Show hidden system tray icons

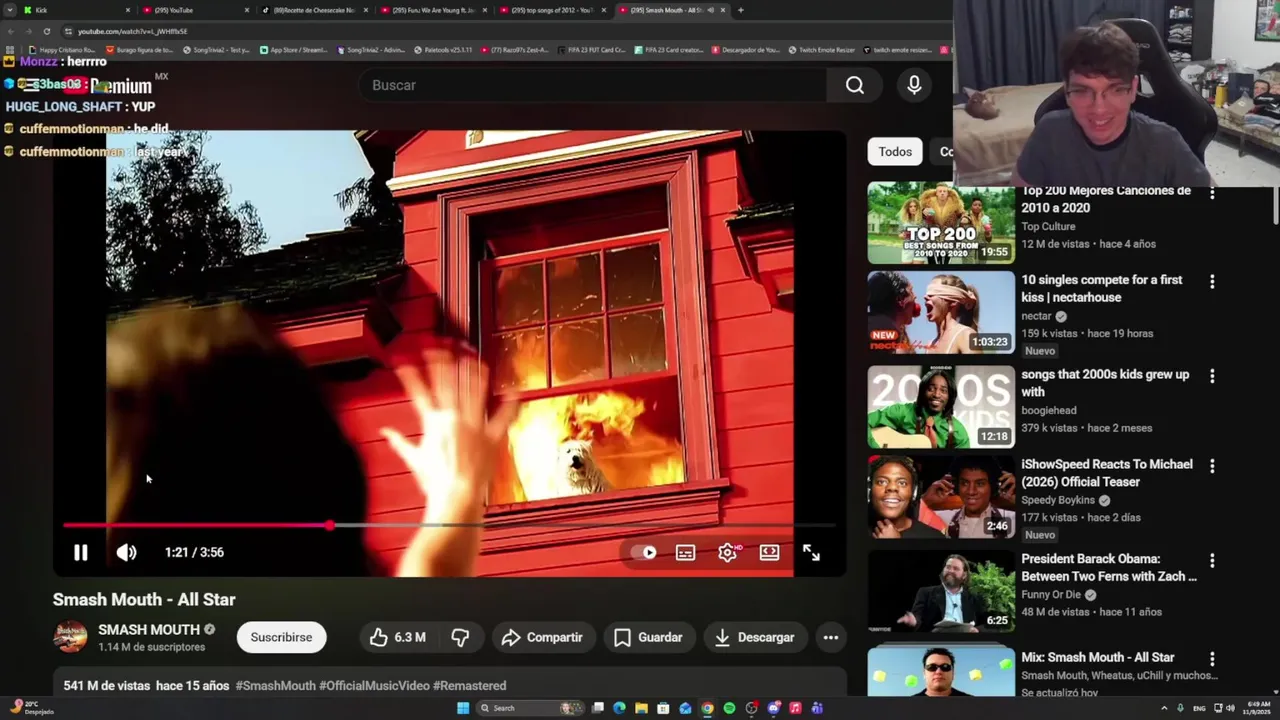click(x=1164, y=708)
